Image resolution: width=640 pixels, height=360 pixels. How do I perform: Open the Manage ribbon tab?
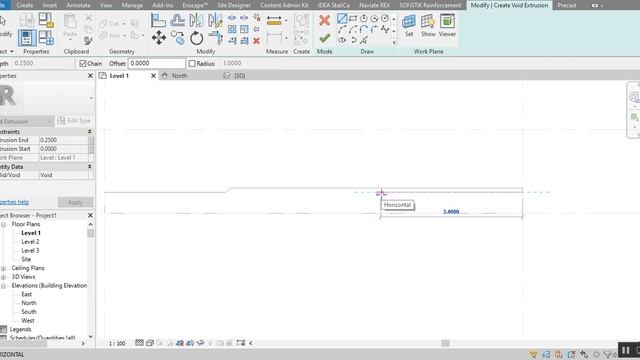[132, 5]
